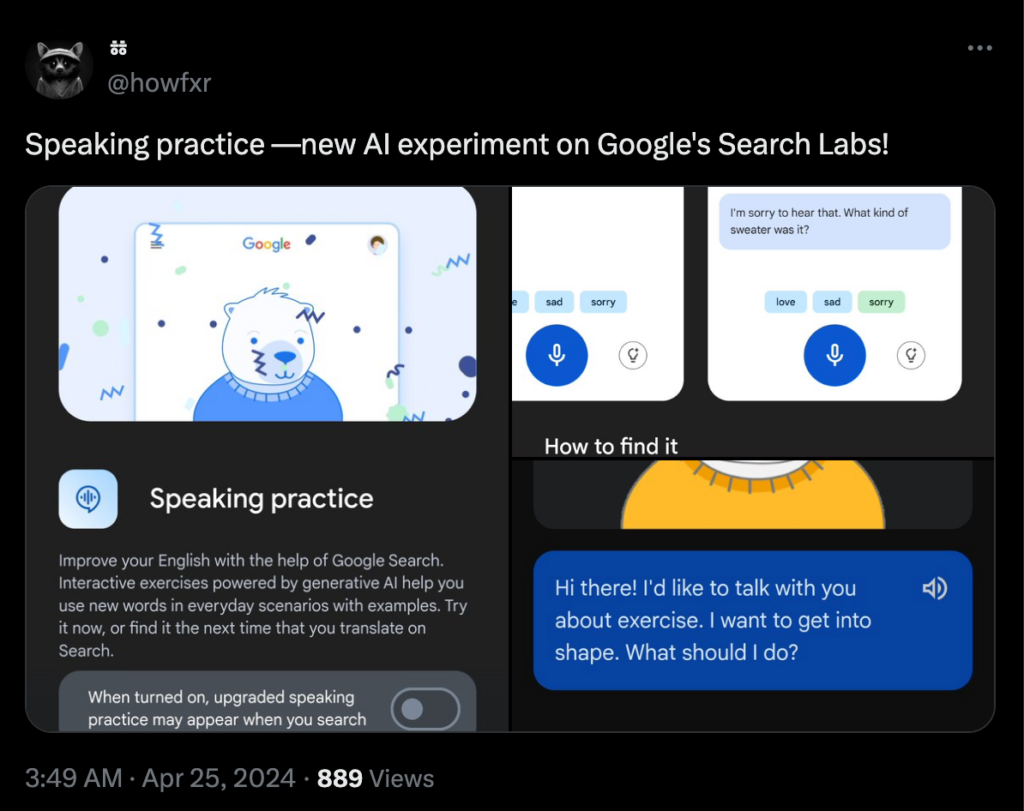Click the display name emoji above @howfxr
The width and height of the screenshot is (1024, 811).
click(117, 48)
